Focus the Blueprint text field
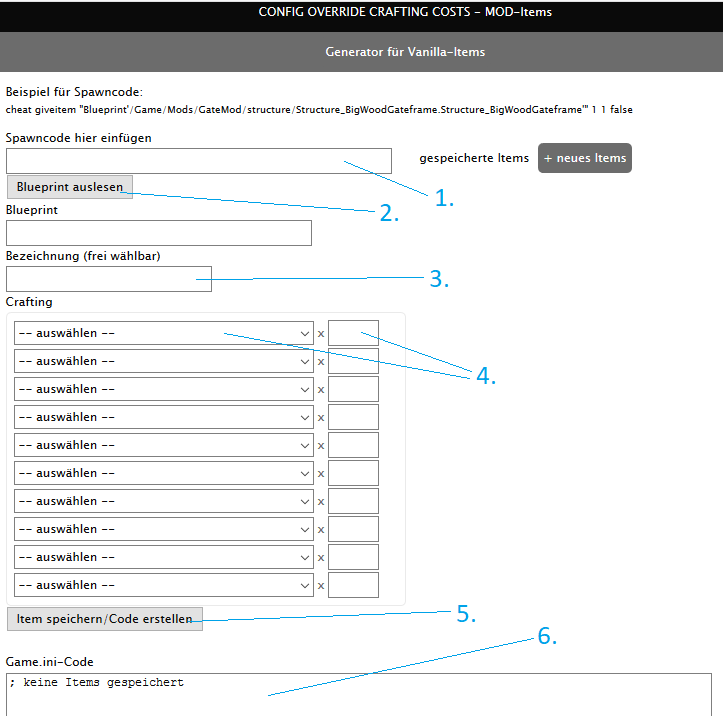Screen dimensions: 723x716 (x=159, y=233)
